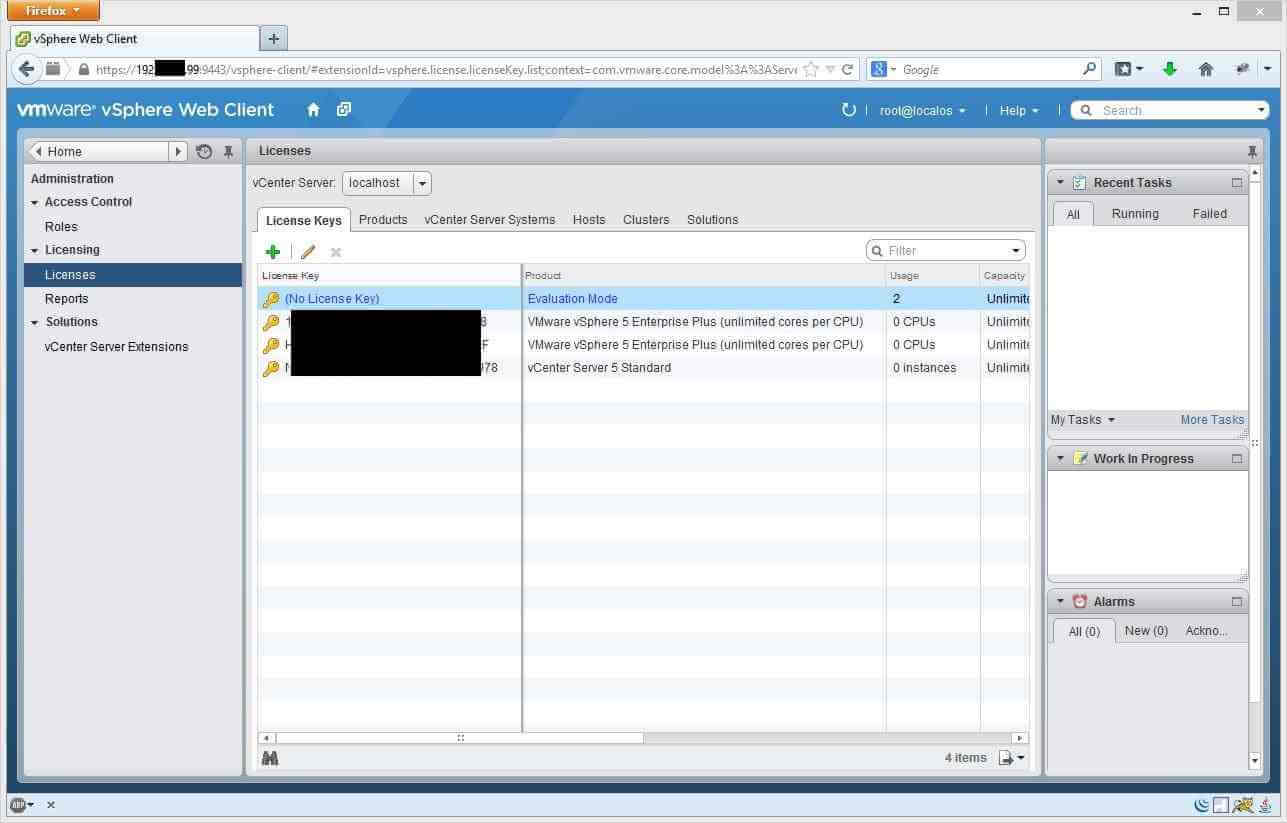Click the pencil edit license icon
The height and width of the screenshot is (823, 1287).
click(308, 252)
